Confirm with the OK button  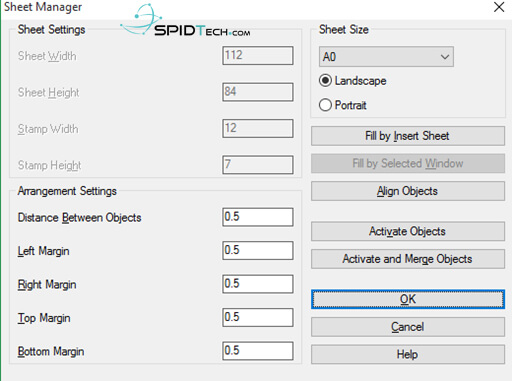(x=408, y=299)
